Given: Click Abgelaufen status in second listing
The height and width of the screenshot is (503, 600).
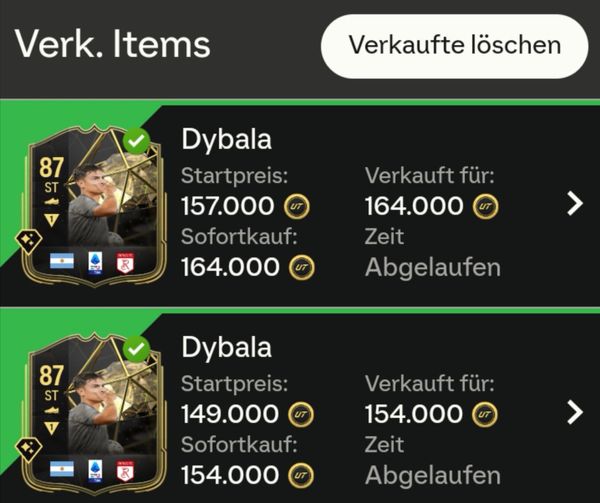Looking at the screenshot, I should pos(433,475).
